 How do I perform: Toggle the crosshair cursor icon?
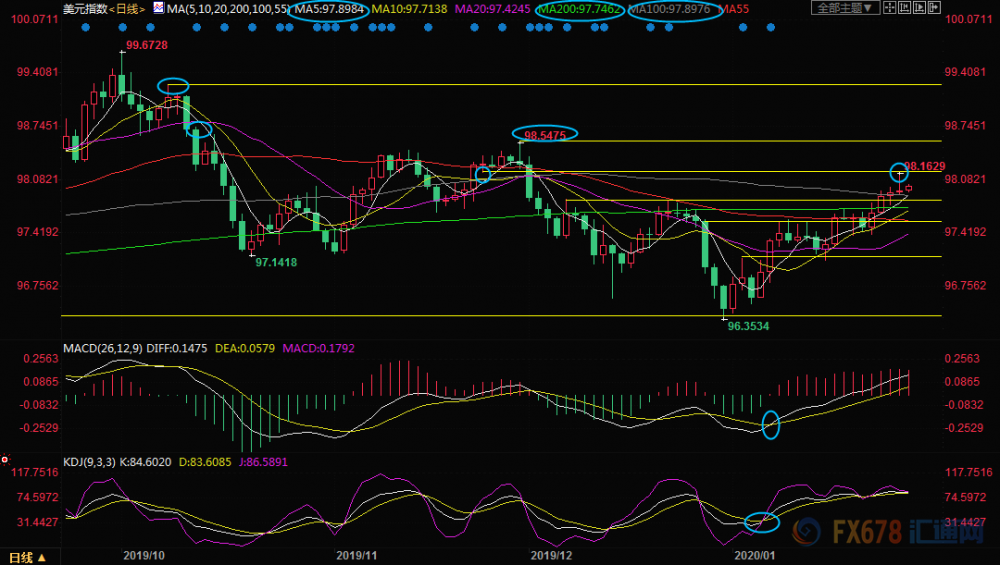pos(890,8)
